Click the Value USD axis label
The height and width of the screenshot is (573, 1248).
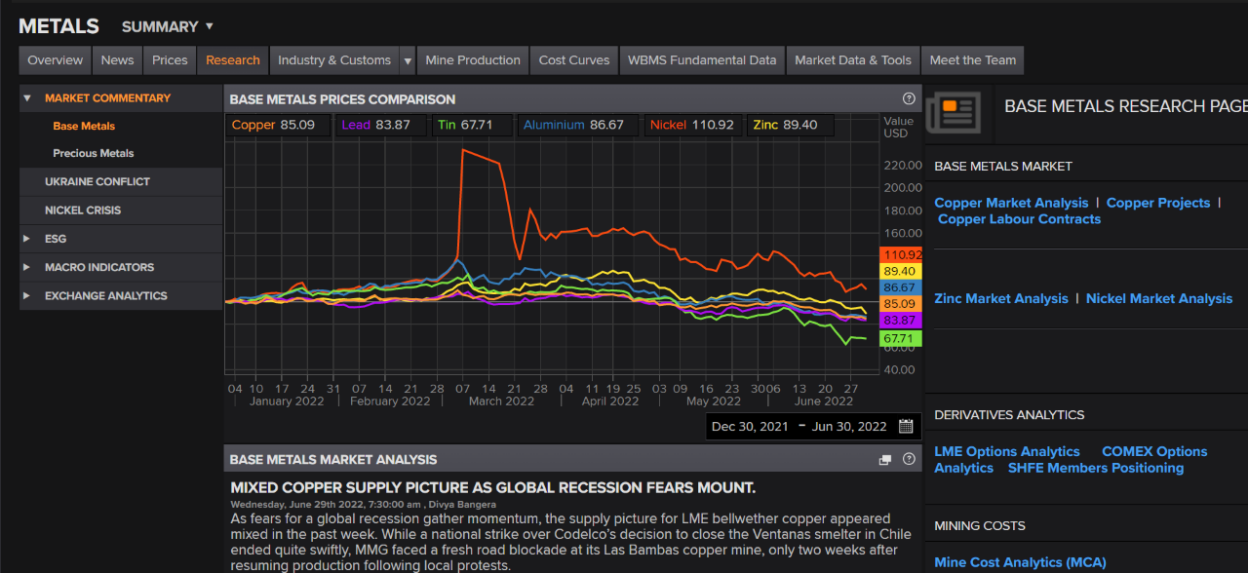pyautogui.click(x=897, y=127)
